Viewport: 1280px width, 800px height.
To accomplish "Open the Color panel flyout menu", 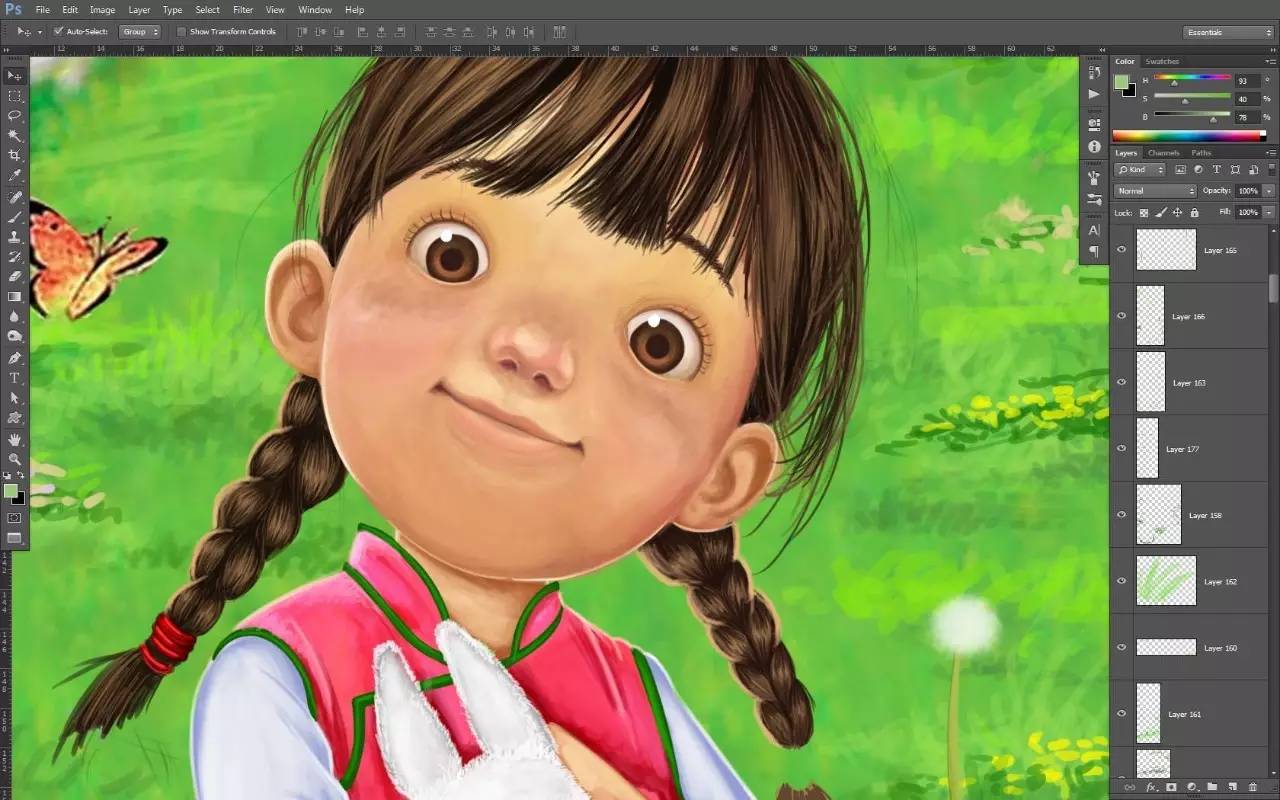I will point(1269,62).
